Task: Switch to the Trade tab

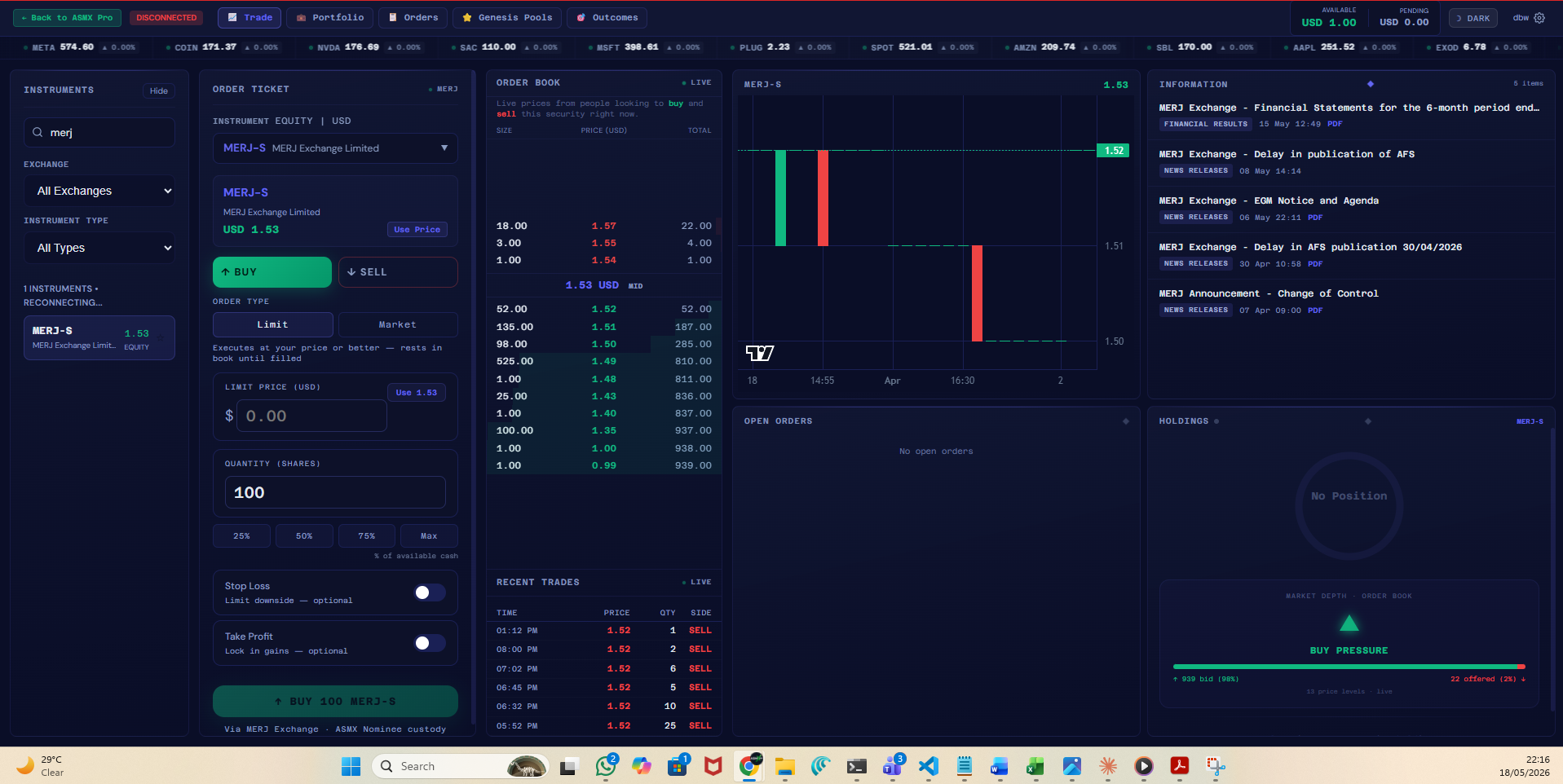Action: coord(250,17)
